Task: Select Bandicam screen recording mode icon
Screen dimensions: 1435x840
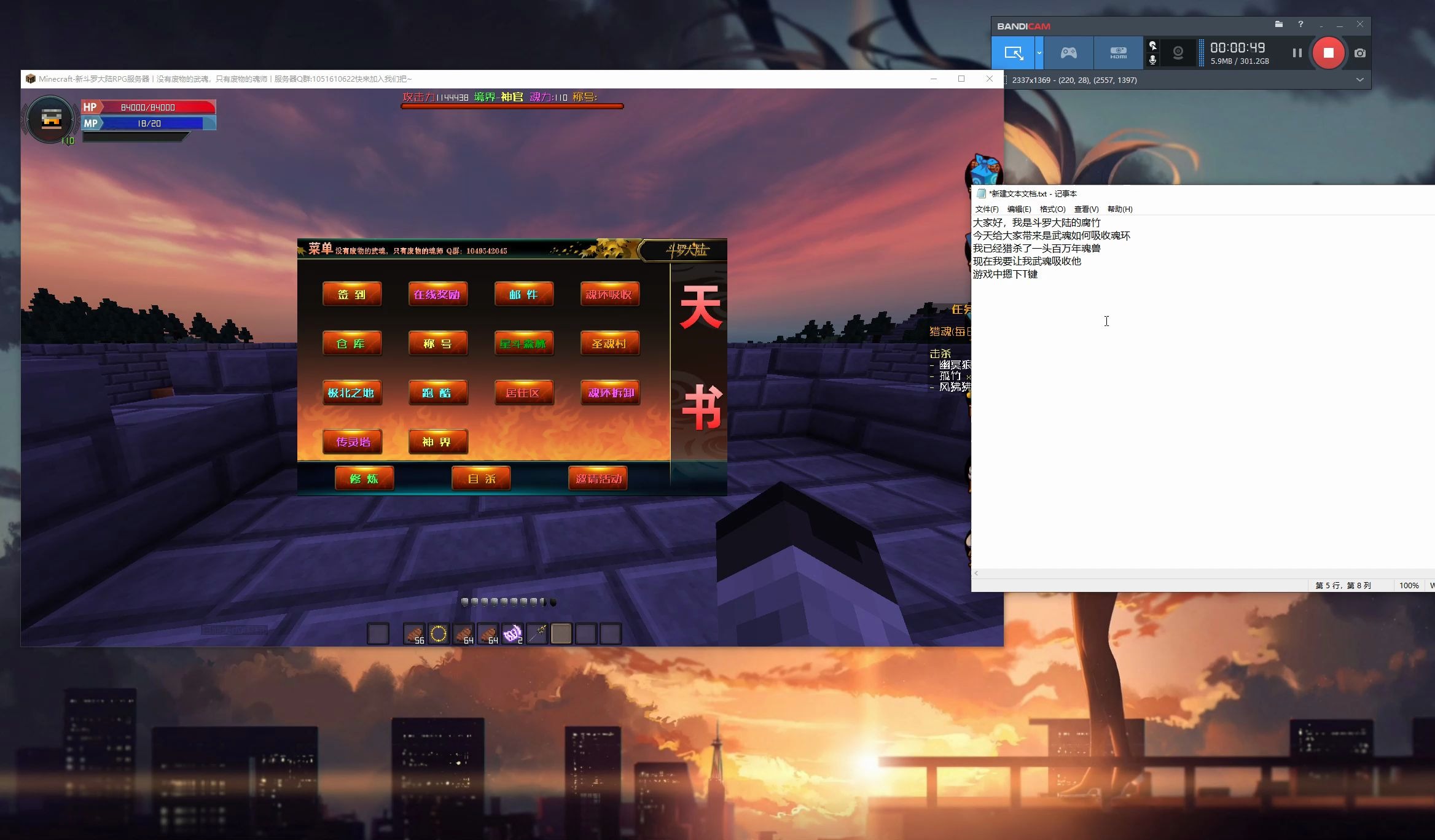Action: tap(1013, 53)
